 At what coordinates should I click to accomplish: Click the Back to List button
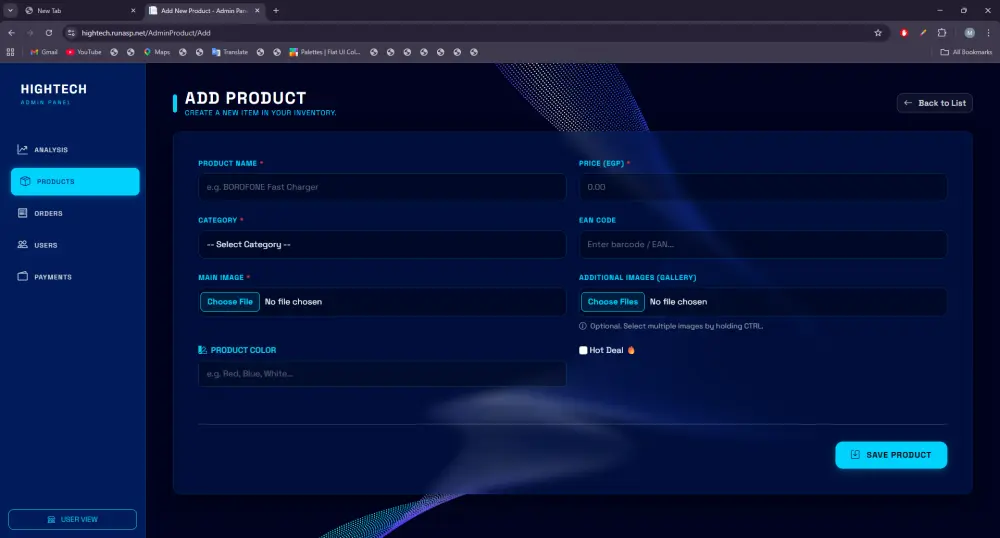[x=934, y=103]
